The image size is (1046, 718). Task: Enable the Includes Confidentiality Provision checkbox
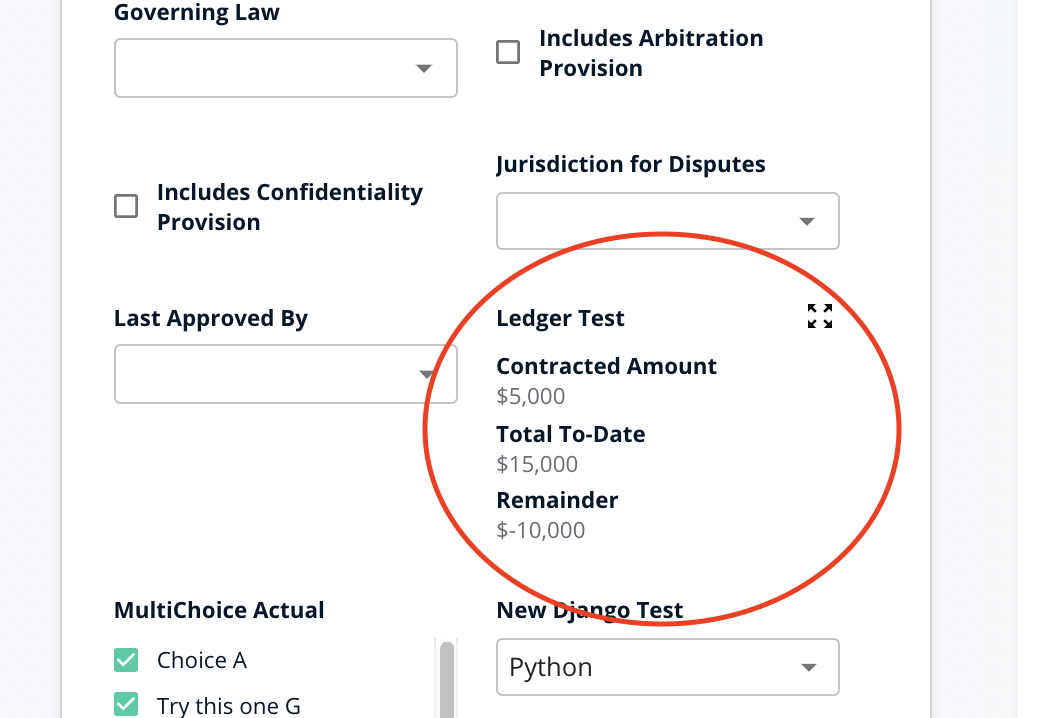click(126, 207)
